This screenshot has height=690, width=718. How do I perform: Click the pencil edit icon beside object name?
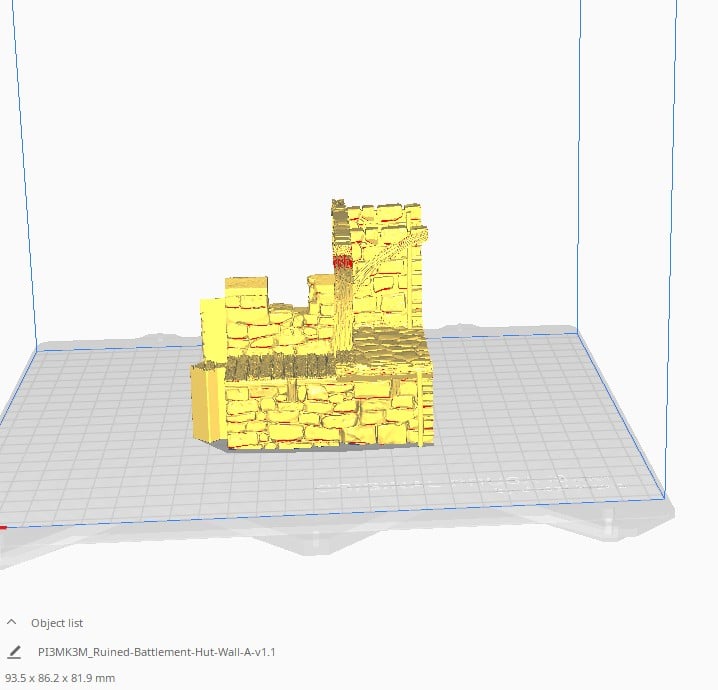pyautogui.click(x=14, y=652)
